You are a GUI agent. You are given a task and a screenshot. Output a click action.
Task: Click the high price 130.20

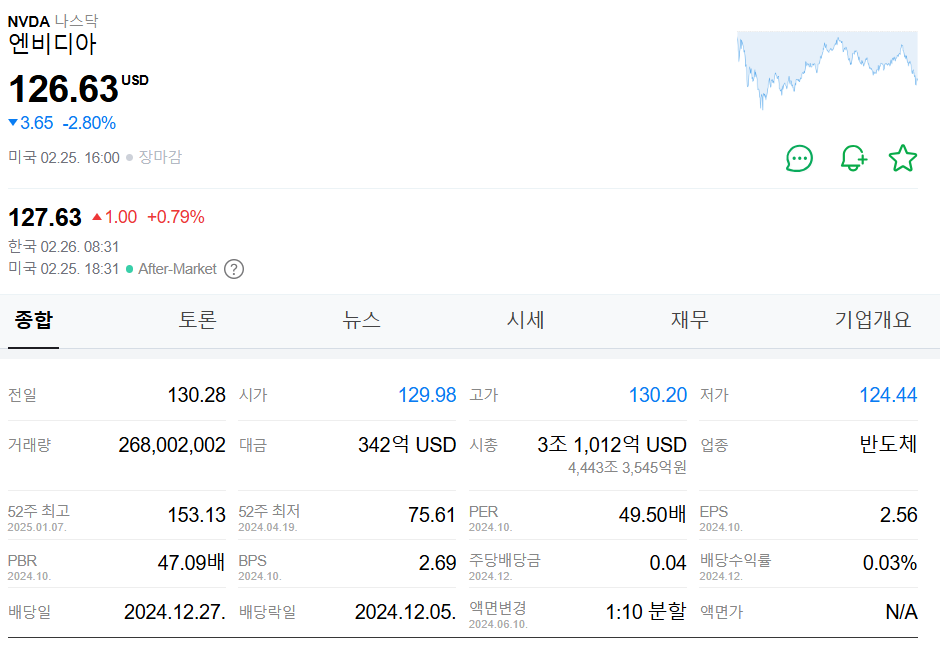coord(658,395)
